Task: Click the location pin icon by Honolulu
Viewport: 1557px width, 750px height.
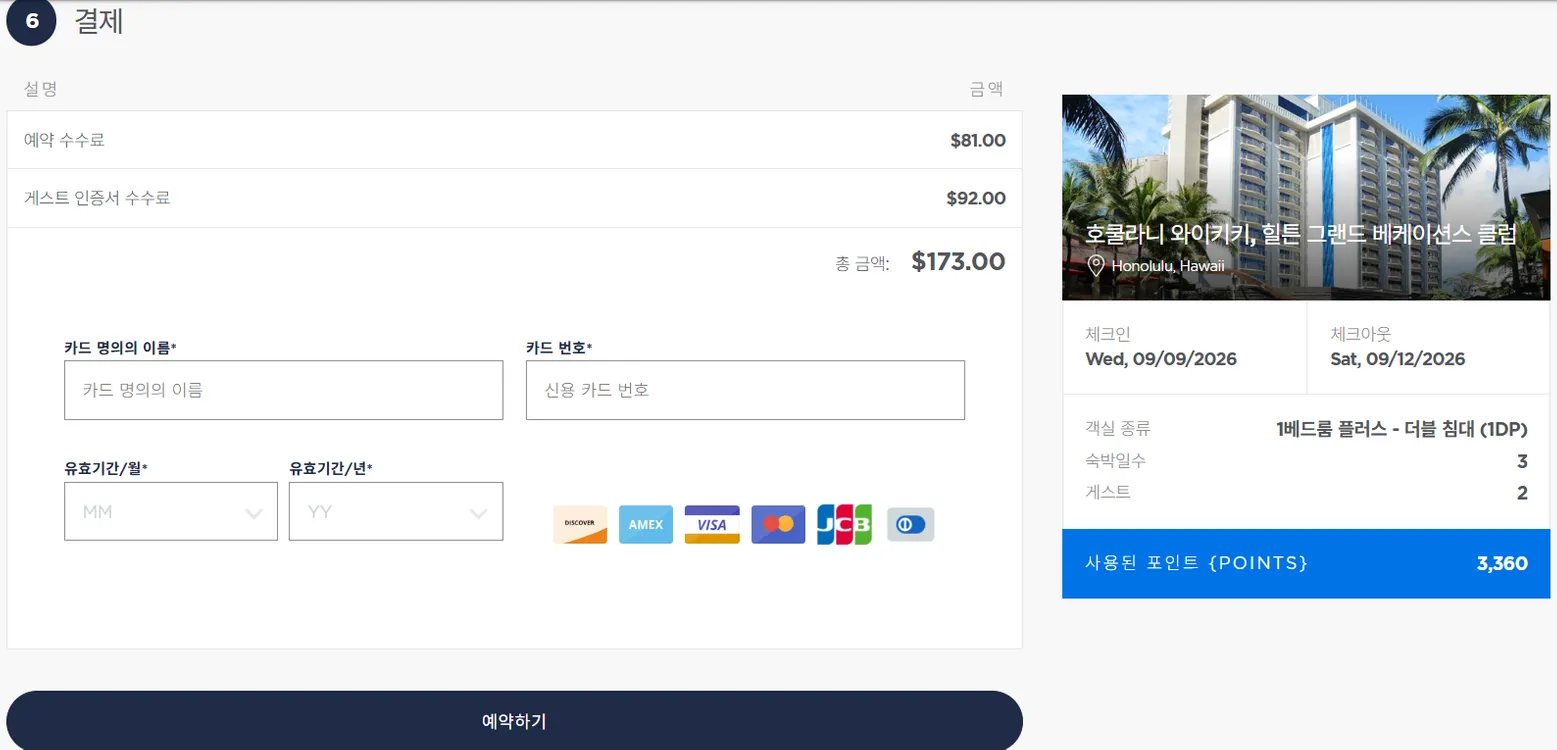Action: [x=1096, y=266]
